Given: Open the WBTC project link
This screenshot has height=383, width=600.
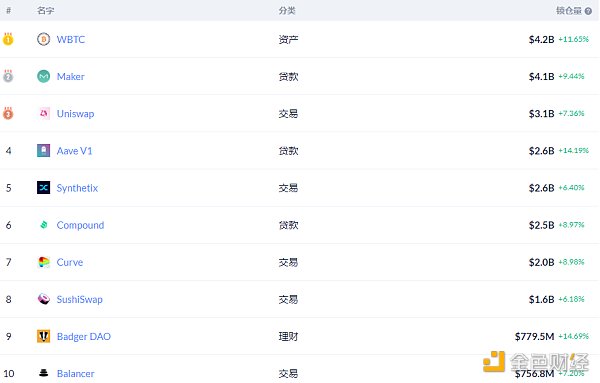Looking at the screenshot, I should coord(71,39).
